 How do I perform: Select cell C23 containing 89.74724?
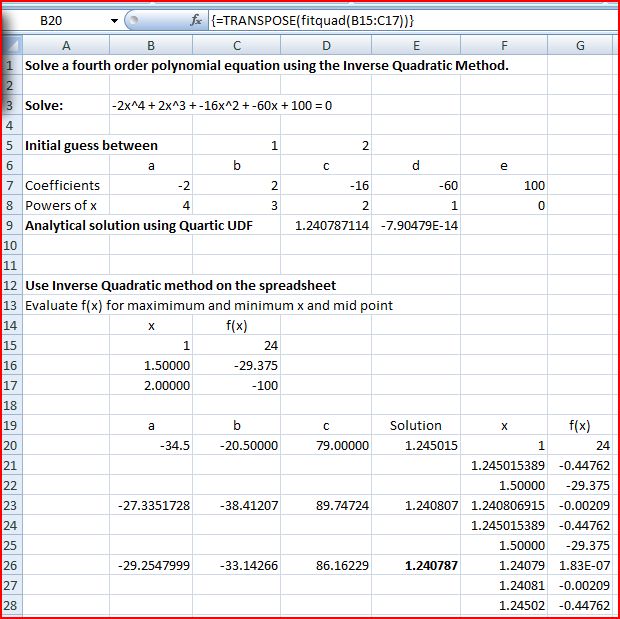click(326, 505)
